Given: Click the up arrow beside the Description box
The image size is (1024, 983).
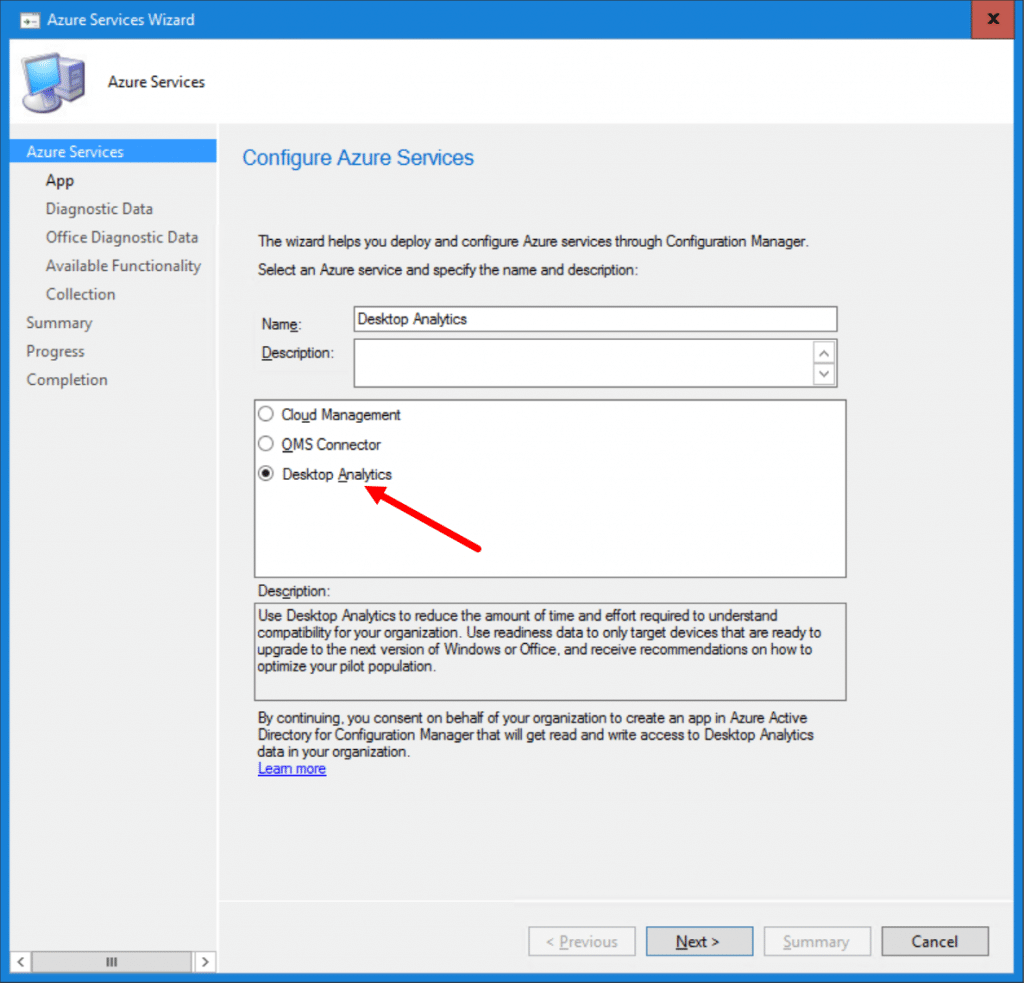Looking at the screenshot, I should click(x=823, y=352).
